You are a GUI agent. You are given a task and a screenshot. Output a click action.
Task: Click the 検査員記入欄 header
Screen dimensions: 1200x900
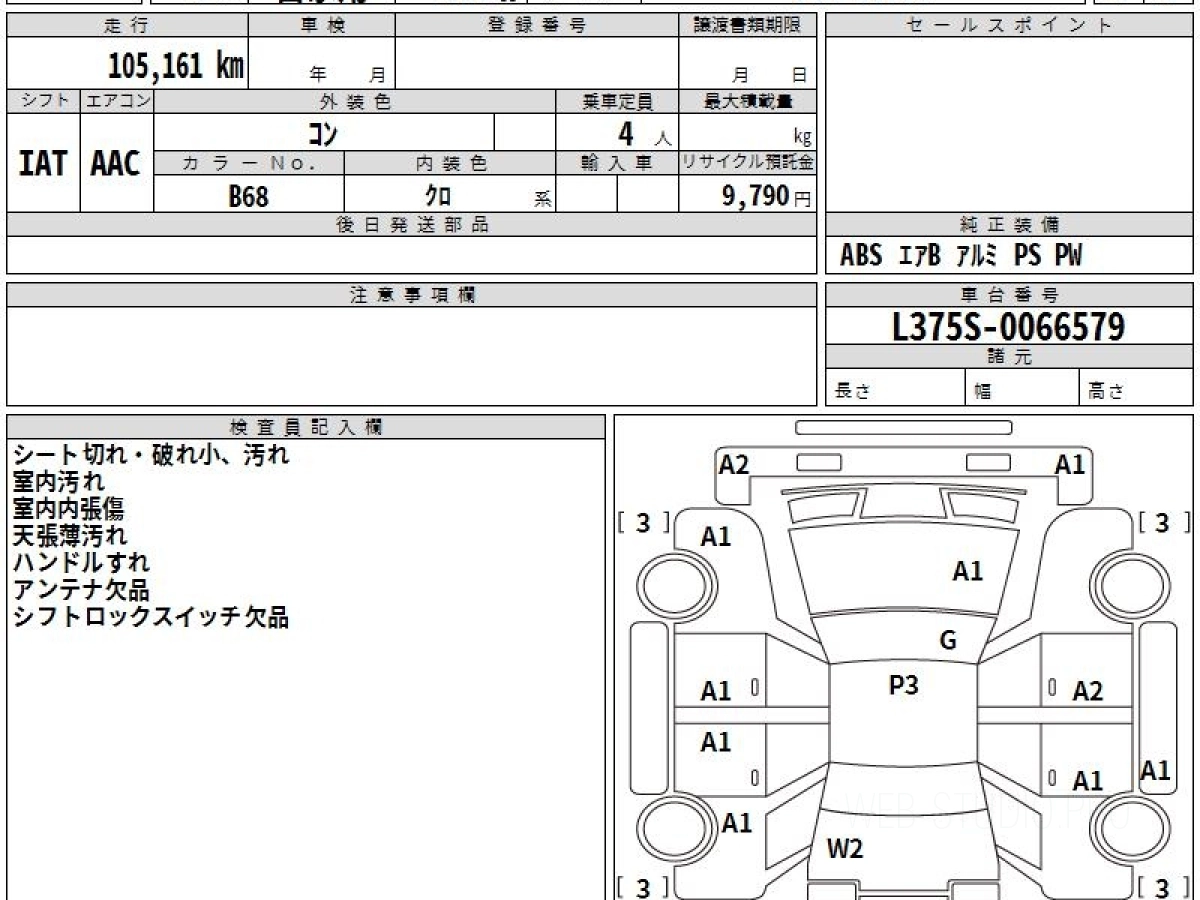coord(306,427)
